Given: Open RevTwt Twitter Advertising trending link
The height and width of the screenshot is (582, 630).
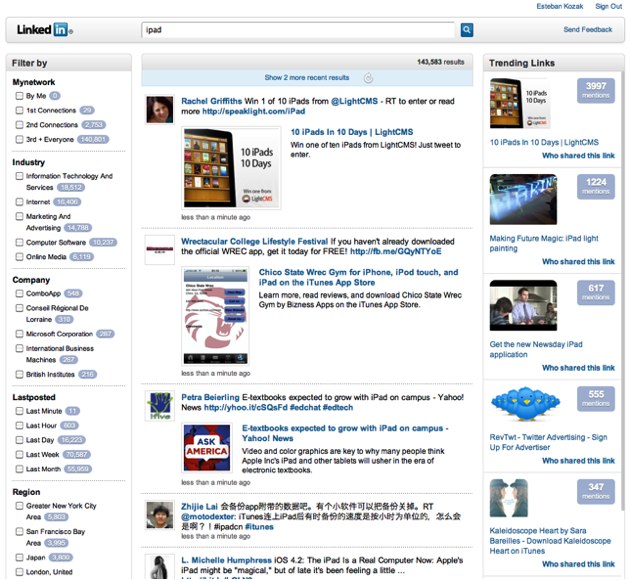Looking at the screenshot, I should click(x=548, y=442).
